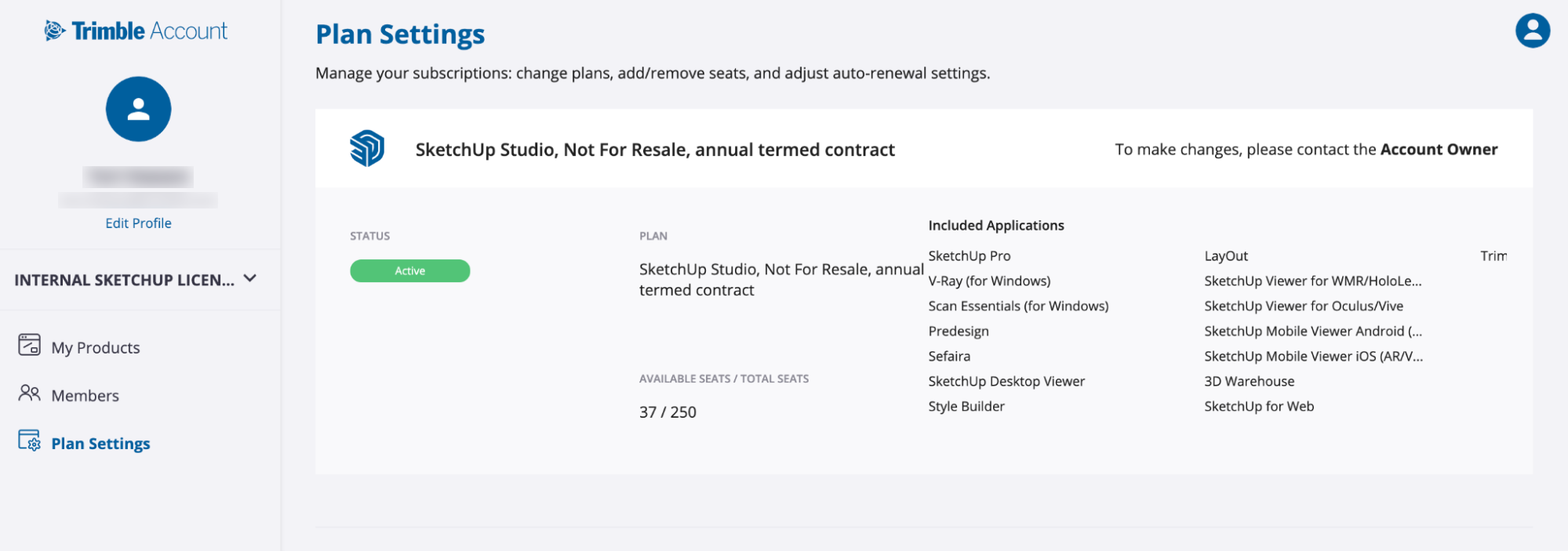1568x551 pixels.
Task: Click V-Ray (for Windows) entry
Action: [989, 281]
